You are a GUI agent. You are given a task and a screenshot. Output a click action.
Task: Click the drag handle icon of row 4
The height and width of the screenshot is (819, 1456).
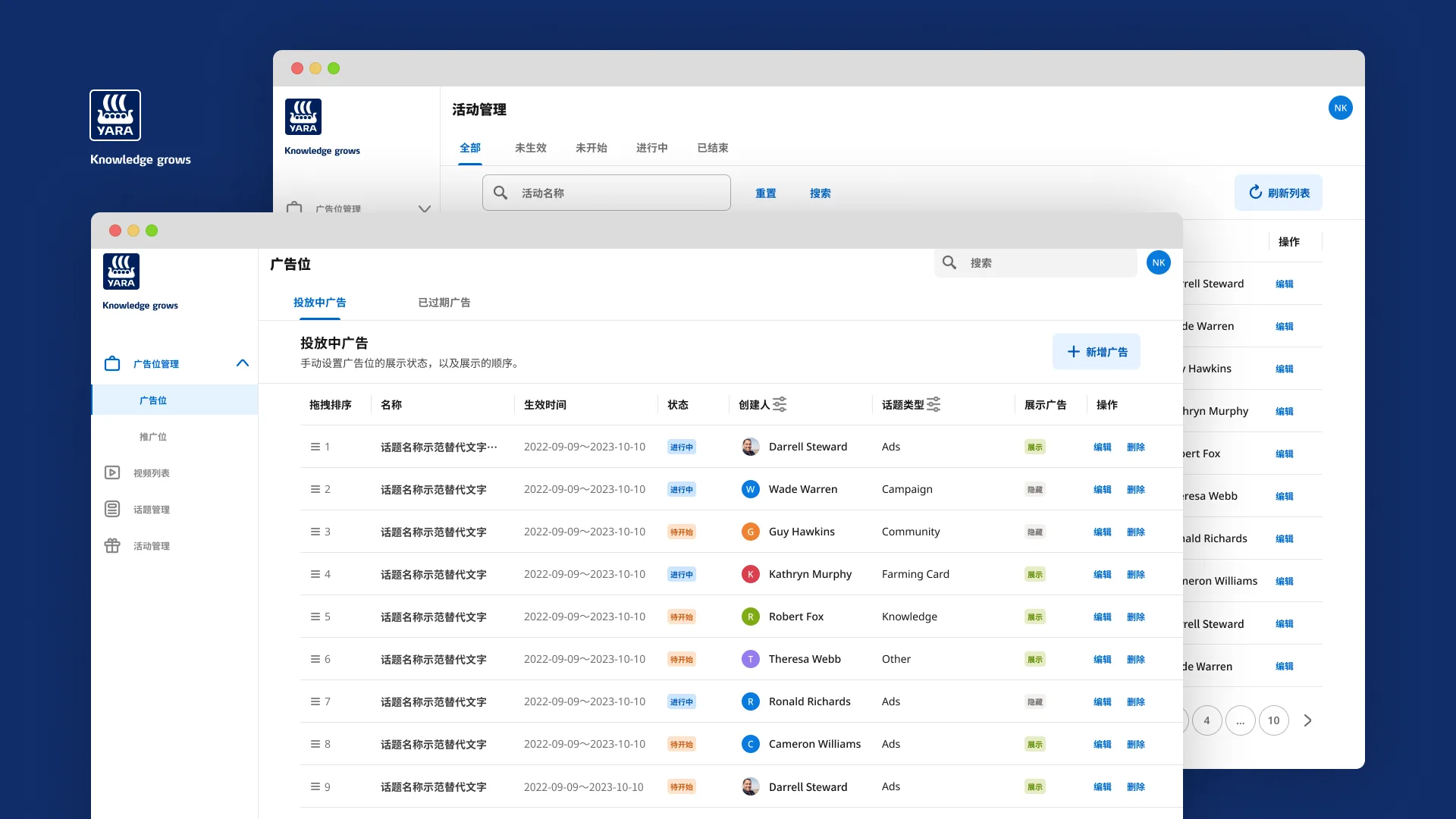coord(315,574)
